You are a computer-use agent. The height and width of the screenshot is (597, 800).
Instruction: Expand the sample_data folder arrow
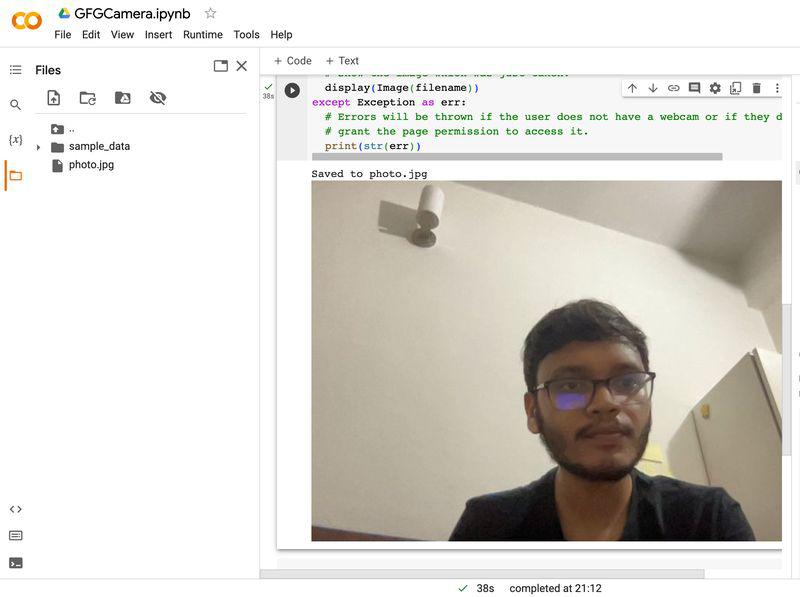coord(38,147)
